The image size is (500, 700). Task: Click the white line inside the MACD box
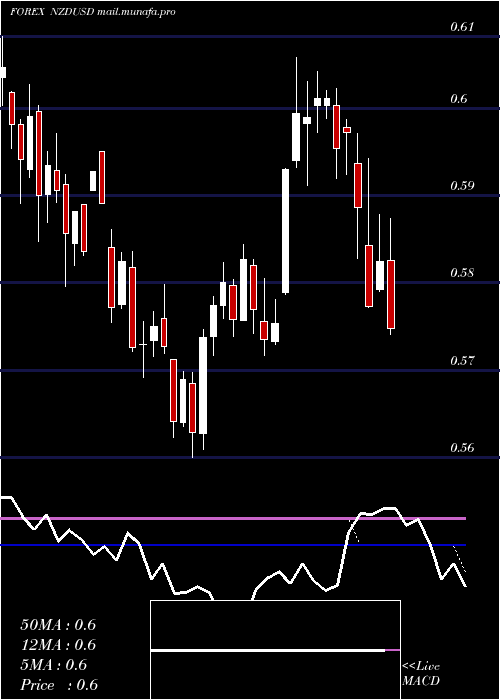268,650
